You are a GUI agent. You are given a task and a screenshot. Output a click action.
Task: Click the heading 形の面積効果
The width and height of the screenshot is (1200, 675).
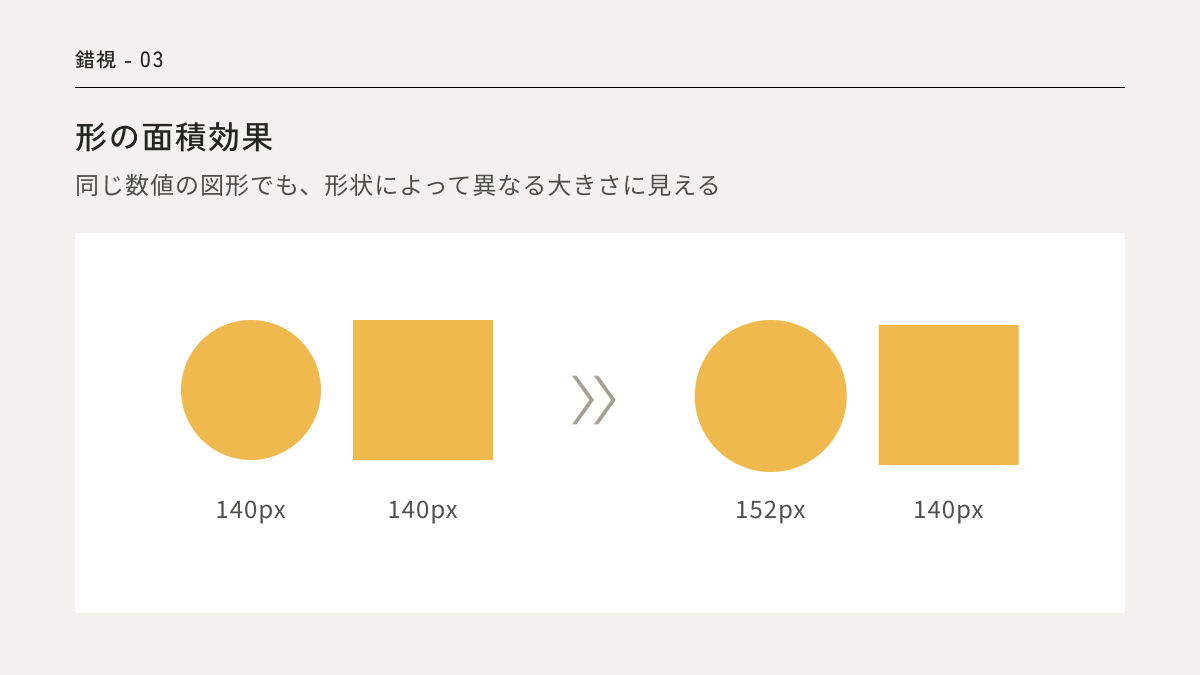point(174,138)
